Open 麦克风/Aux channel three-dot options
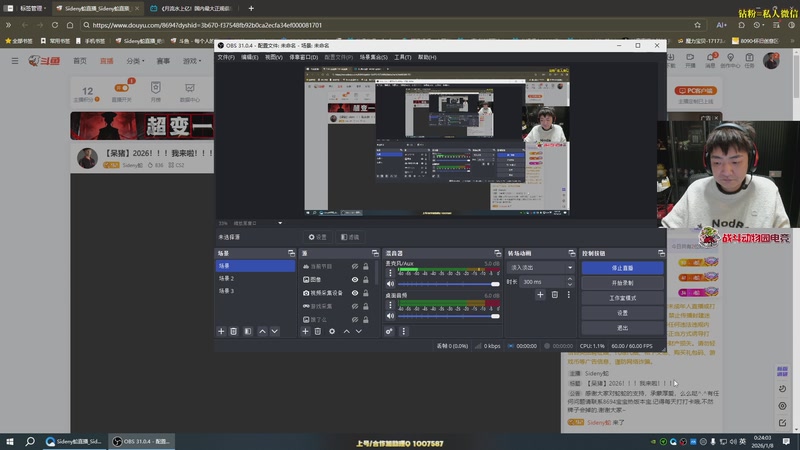800x450 pixels. click(390, 273)
